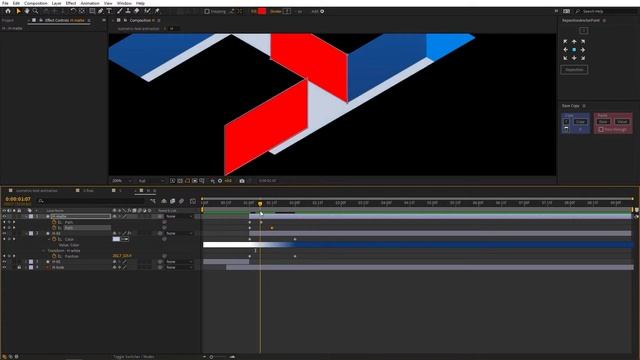The width and height of the screenshot is (640, 360).
Task: Hide layer 2 with its eye icon
Action: 4,233
